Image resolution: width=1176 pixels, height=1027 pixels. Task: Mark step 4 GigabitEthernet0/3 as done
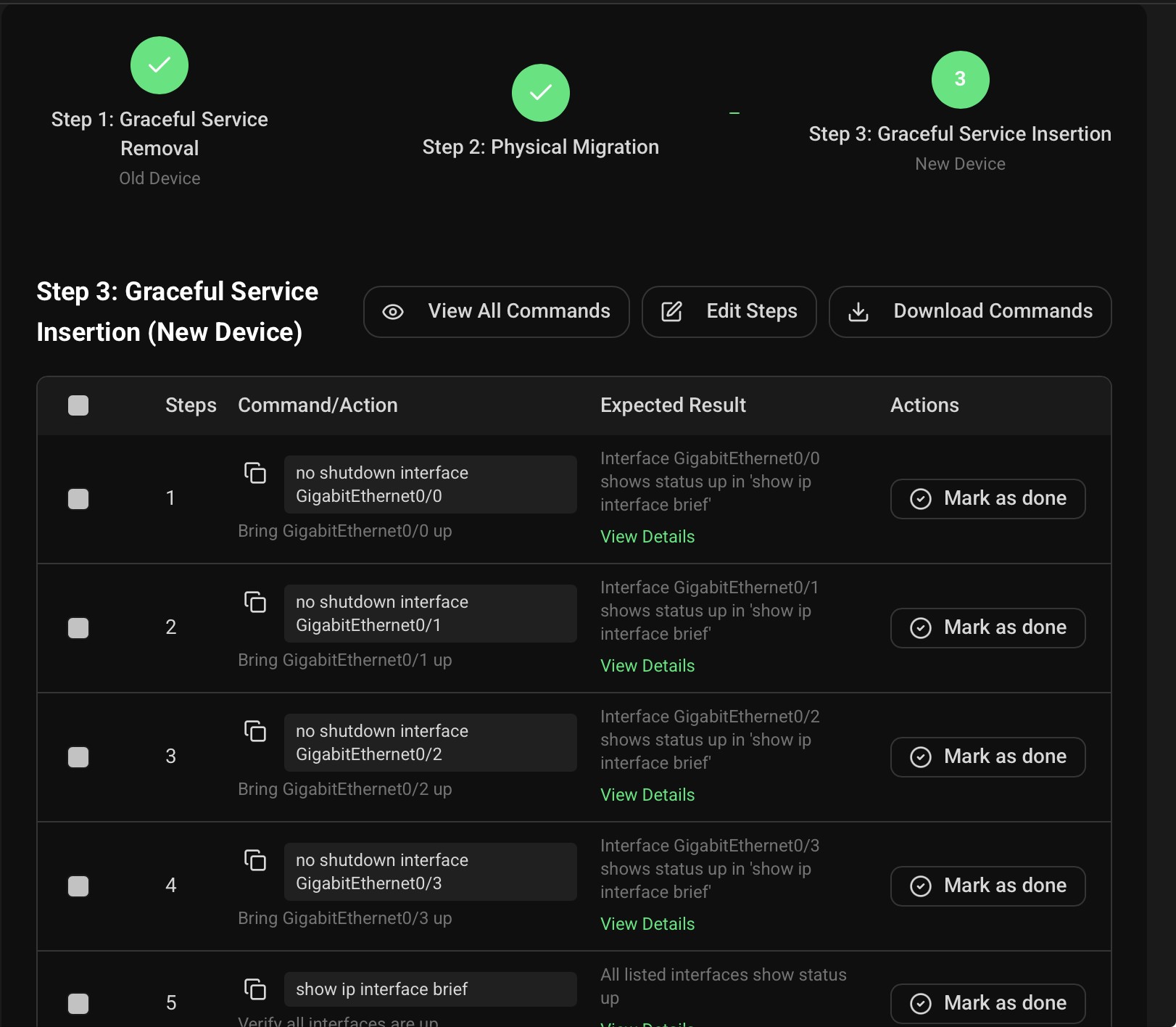pos(987,886)
